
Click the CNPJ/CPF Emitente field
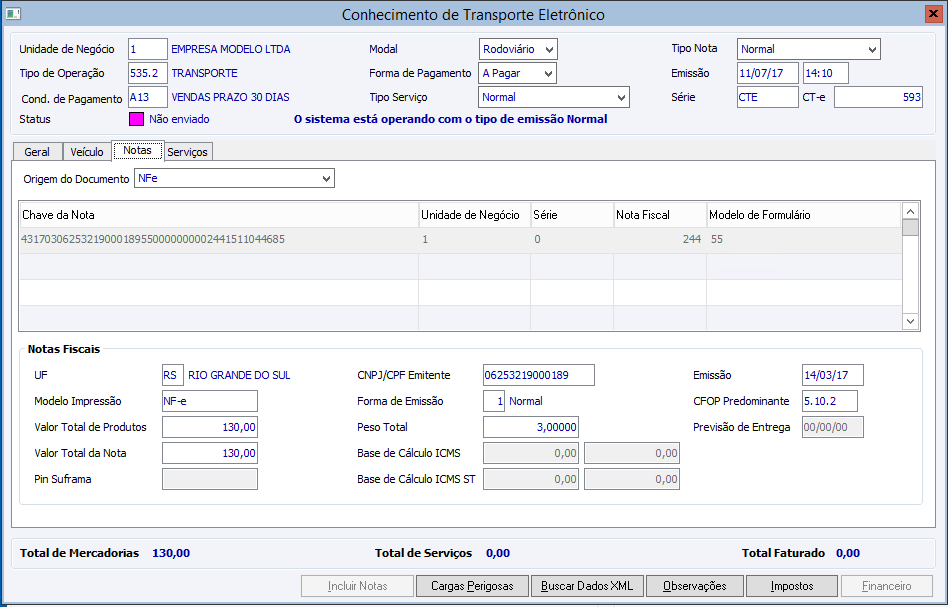pos(538,375)
